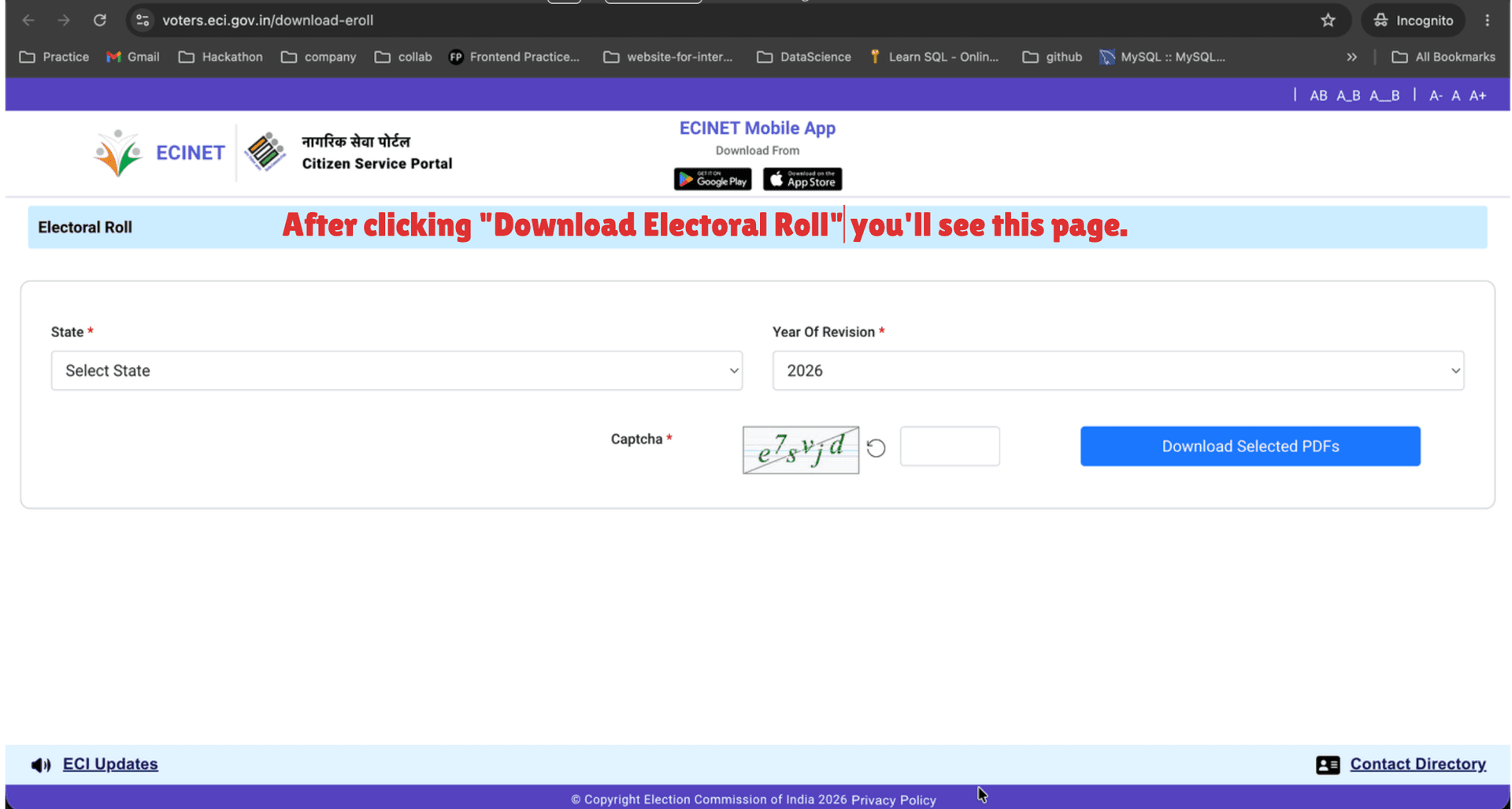Open site information icon in address bar
This screenshot has width=1512, height=809.
click(x=143, y=20)
